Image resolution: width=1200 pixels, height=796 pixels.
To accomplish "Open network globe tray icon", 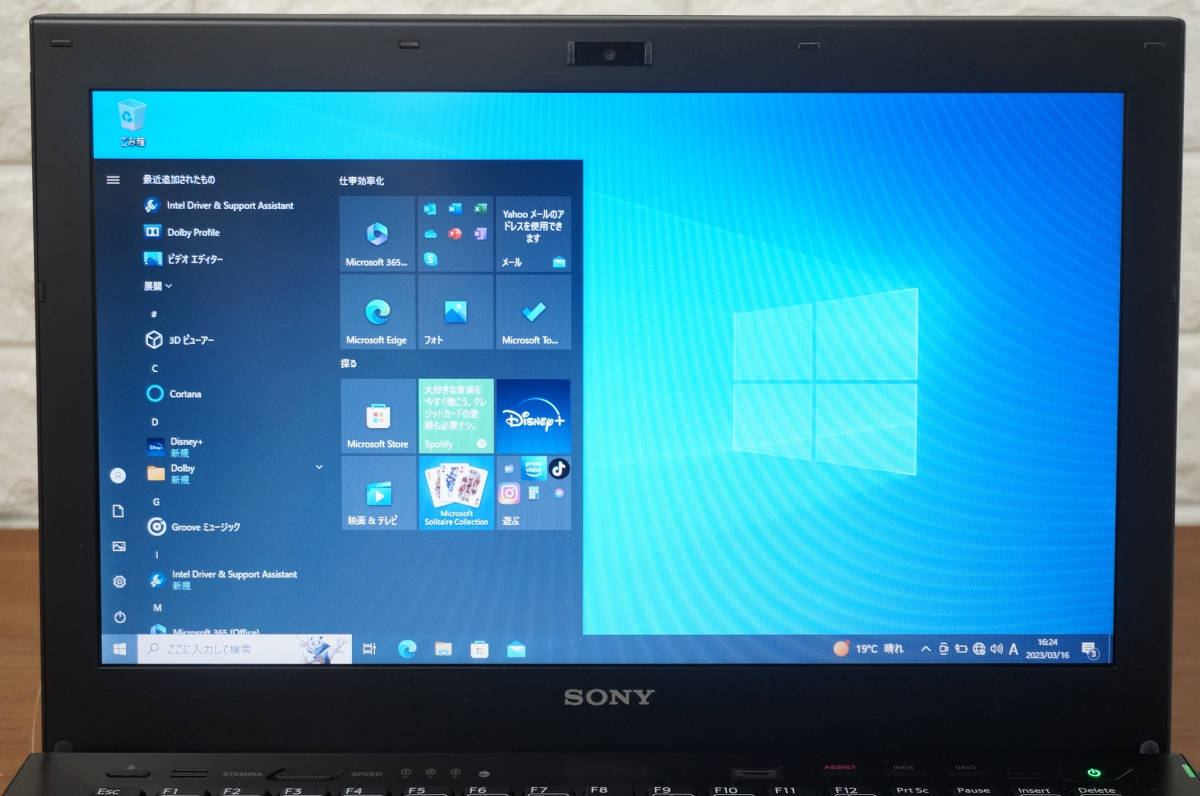I will pos(978,649).
